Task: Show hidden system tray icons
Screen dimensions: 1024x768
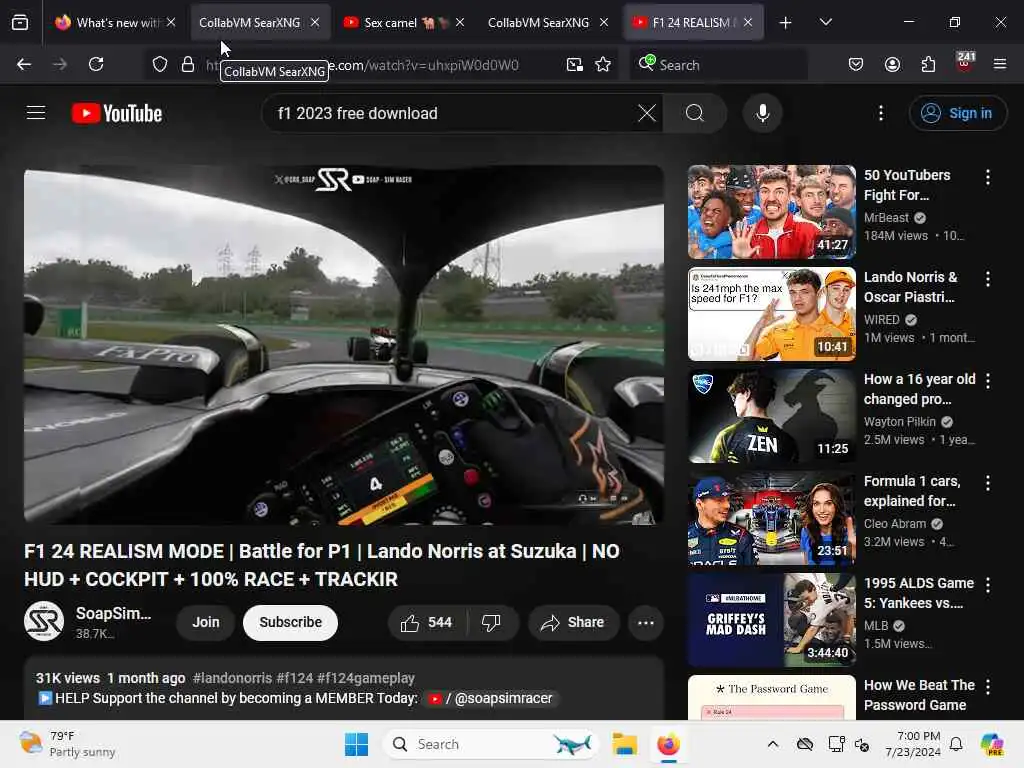Action: [x=773, y=744]
